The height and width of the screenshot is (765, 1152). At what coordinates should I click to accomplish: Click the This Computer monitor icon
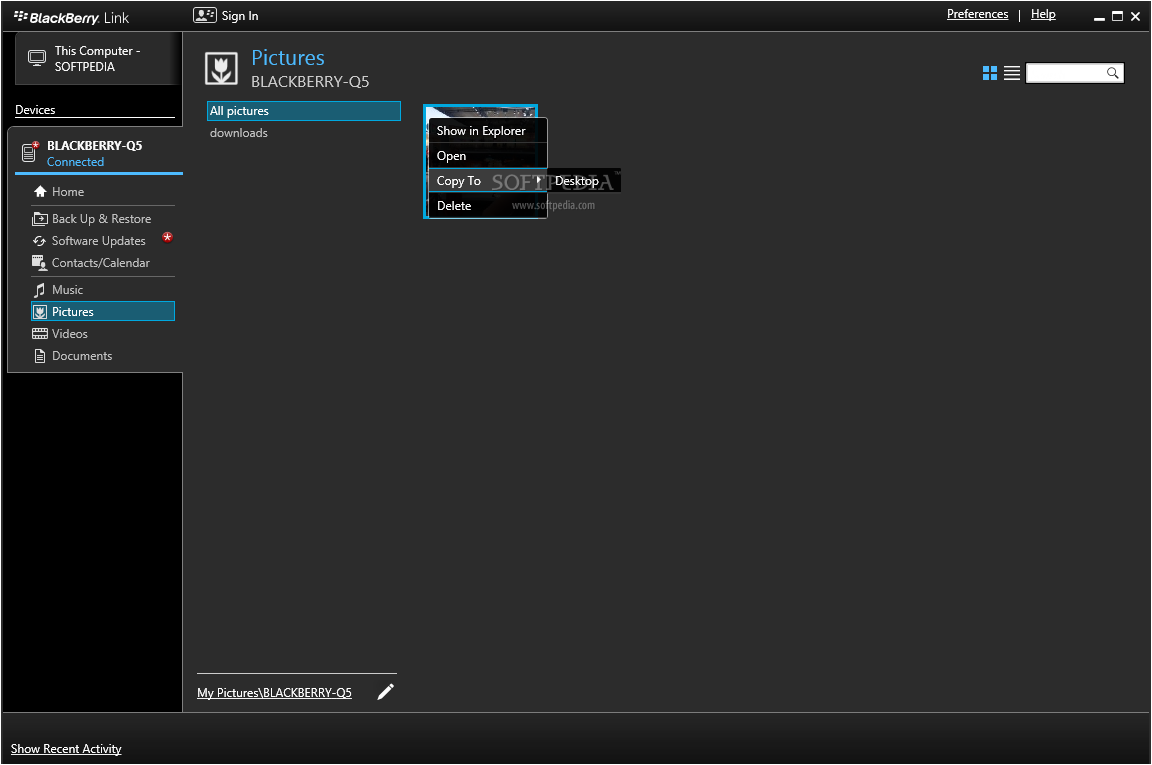coord(37,58)
